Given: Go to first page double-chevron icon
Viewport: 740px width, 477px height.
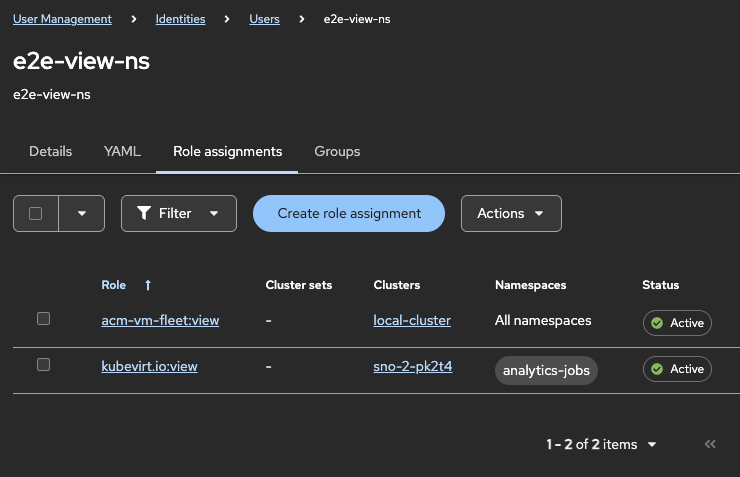Looking at the screenshot, I should tap(710, 444).
